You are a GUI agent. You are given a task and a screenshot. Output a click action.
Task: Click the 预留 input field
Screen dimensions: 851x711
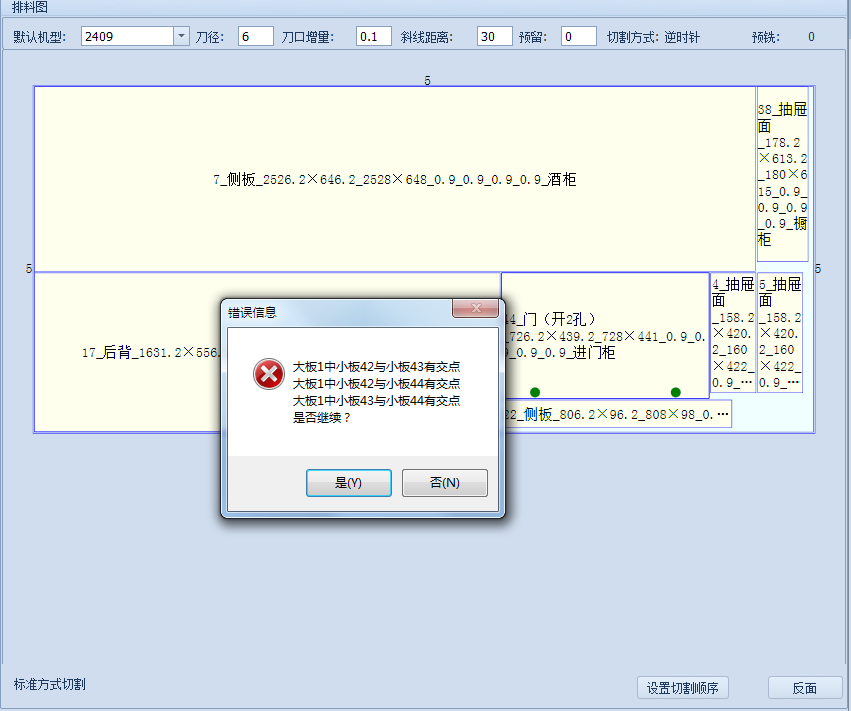[578, 37]
